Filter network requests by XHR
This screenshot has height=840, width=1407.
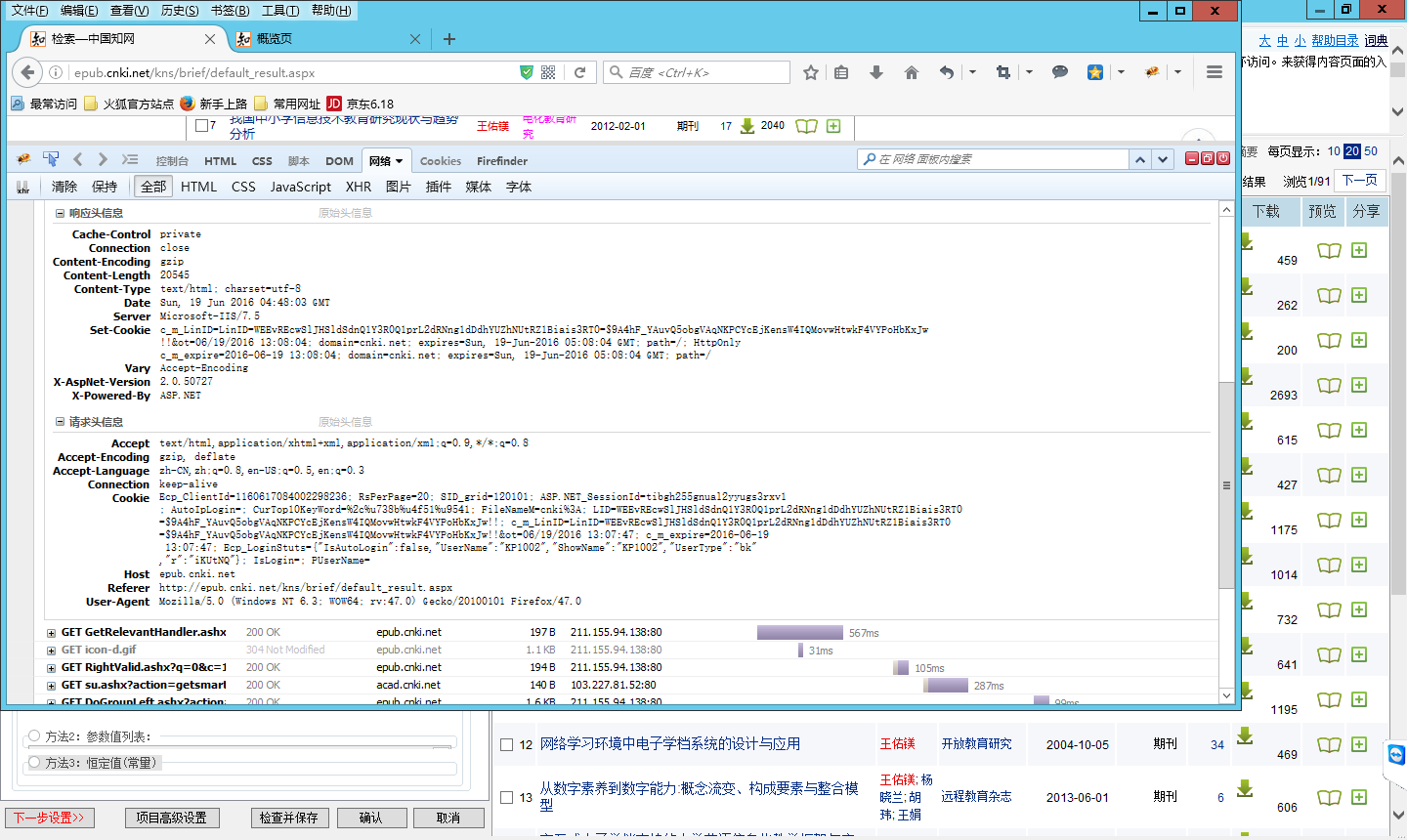pos(359,187)
